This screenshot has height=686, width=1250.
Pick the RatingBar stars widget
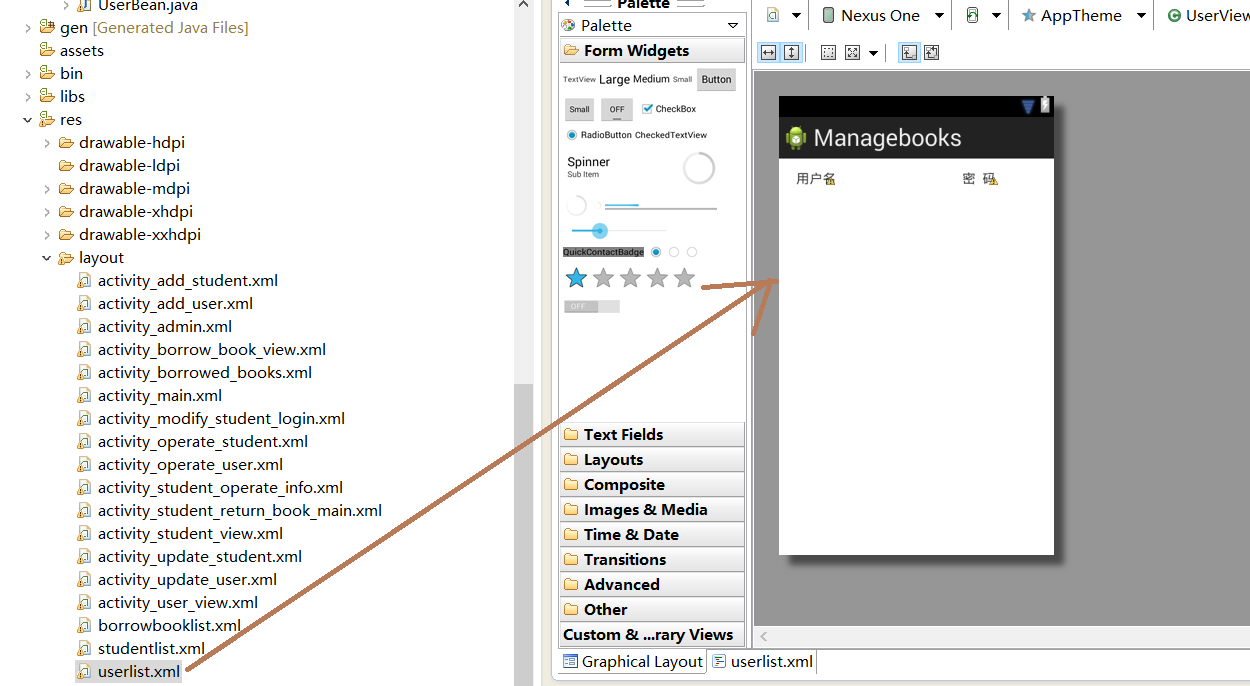click(630, 278)
